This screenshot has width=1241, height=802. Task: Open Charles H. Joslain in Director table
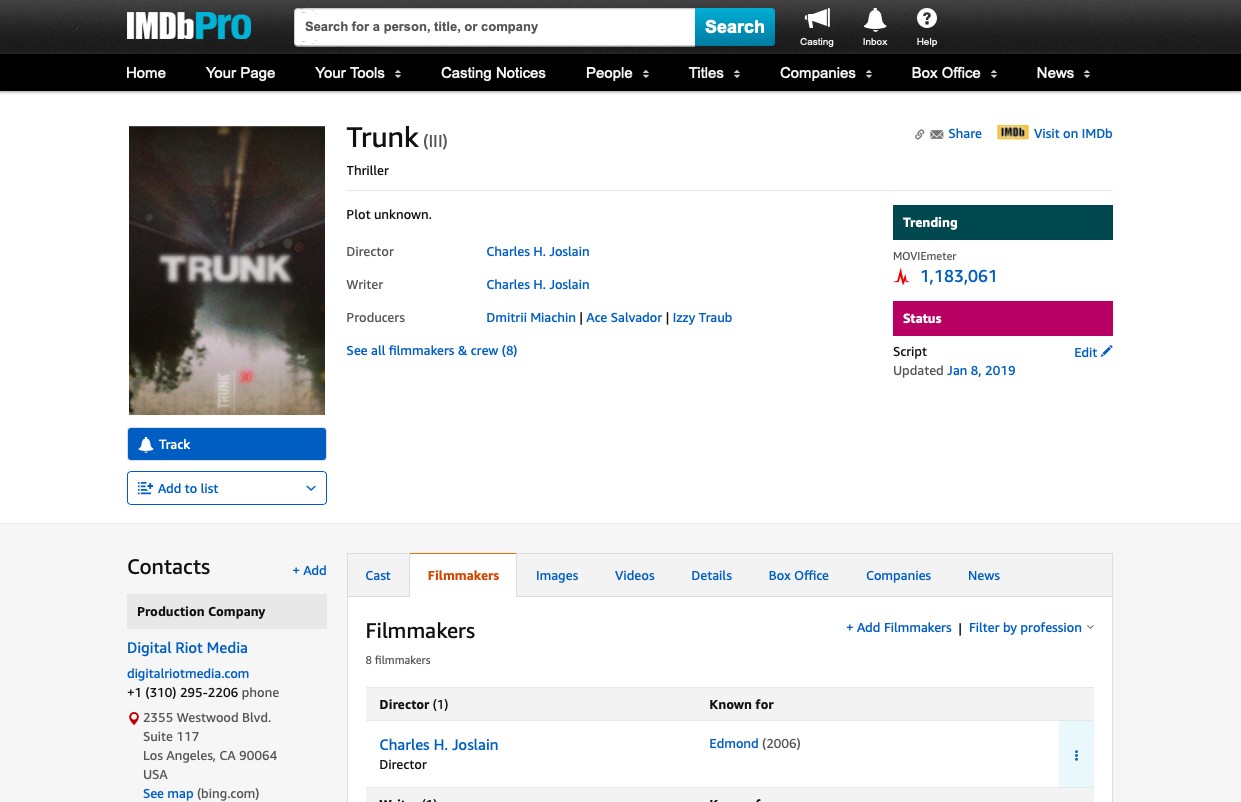(x=439, y=745)
